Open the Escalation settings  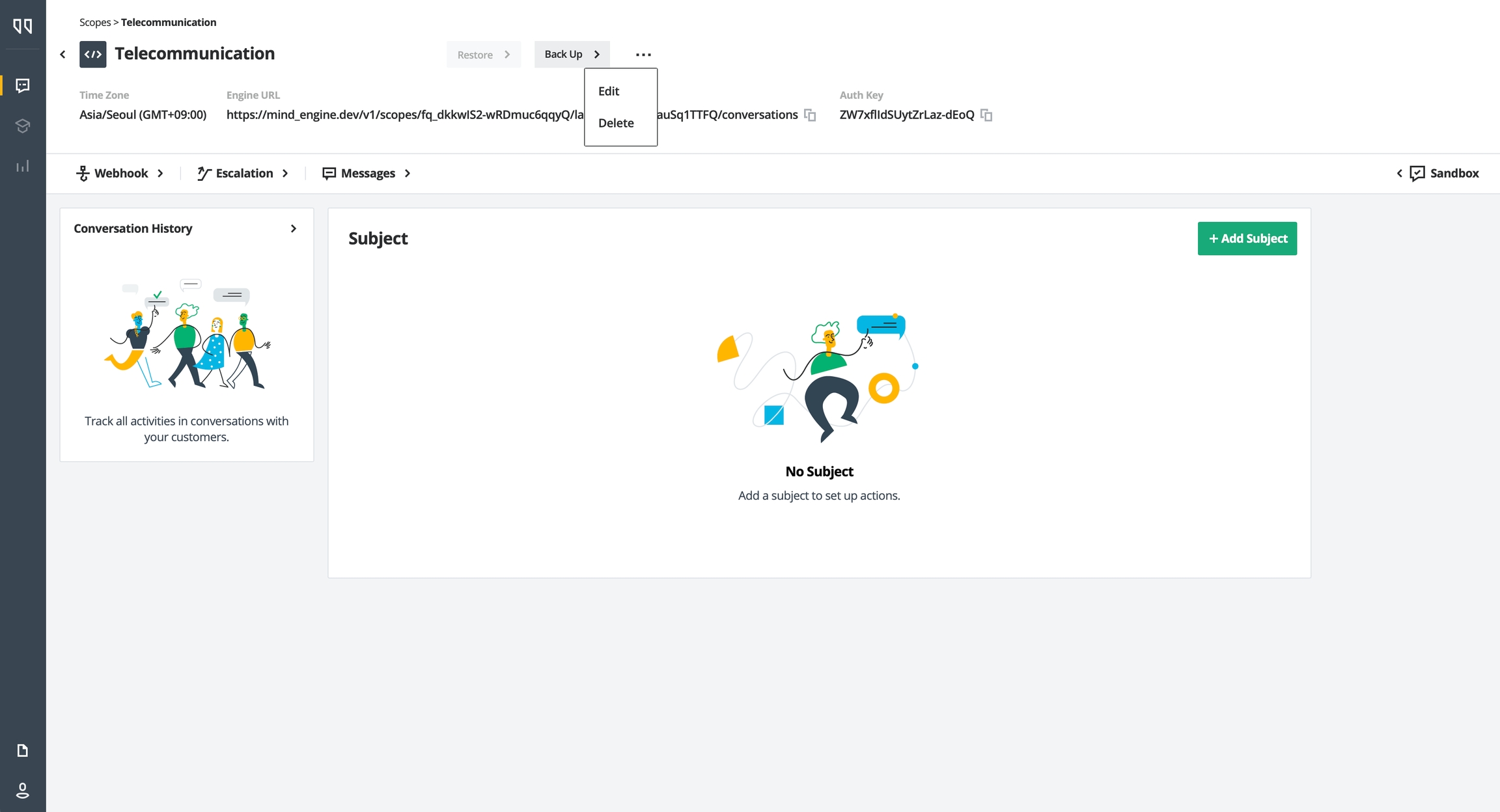click(243, 173)
